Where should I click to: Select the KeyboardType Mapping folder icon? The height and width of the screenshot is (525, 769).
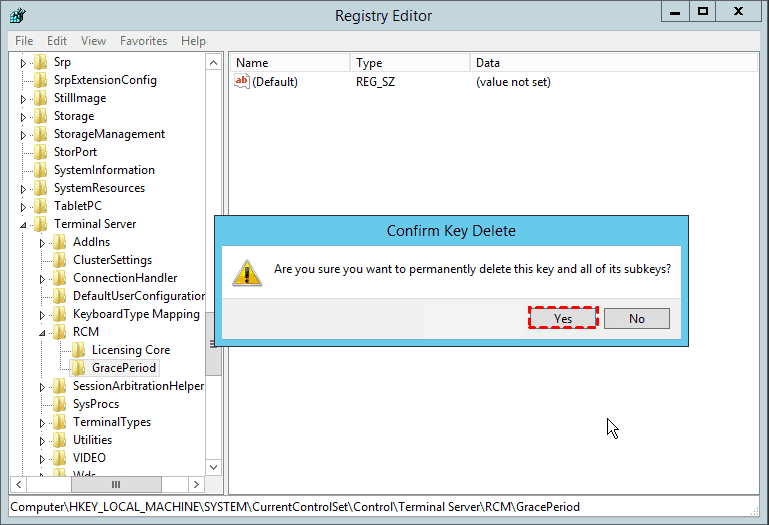point(60,314)
